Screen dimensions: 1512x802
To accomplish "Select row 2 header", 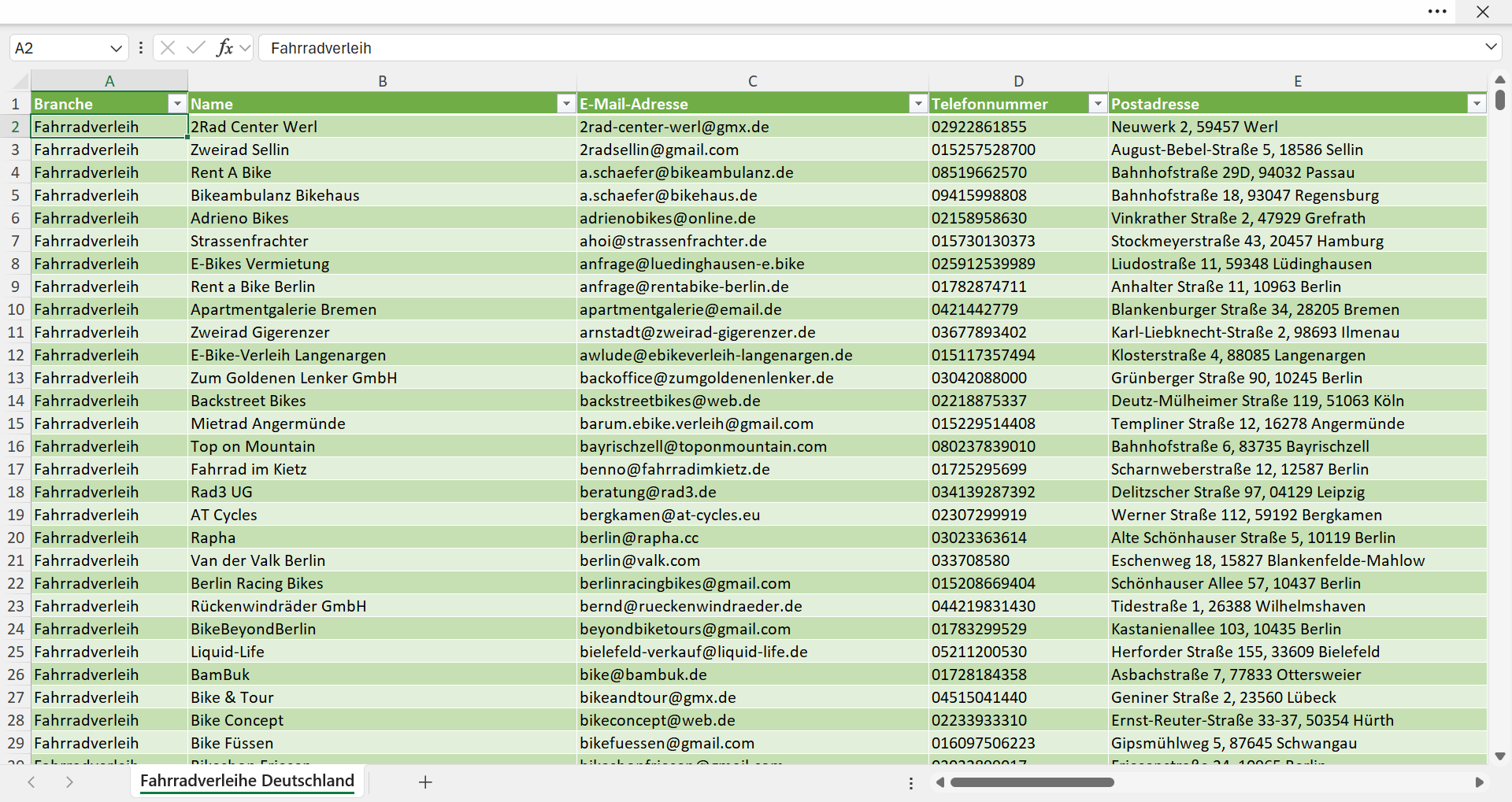I will (15, 127).
